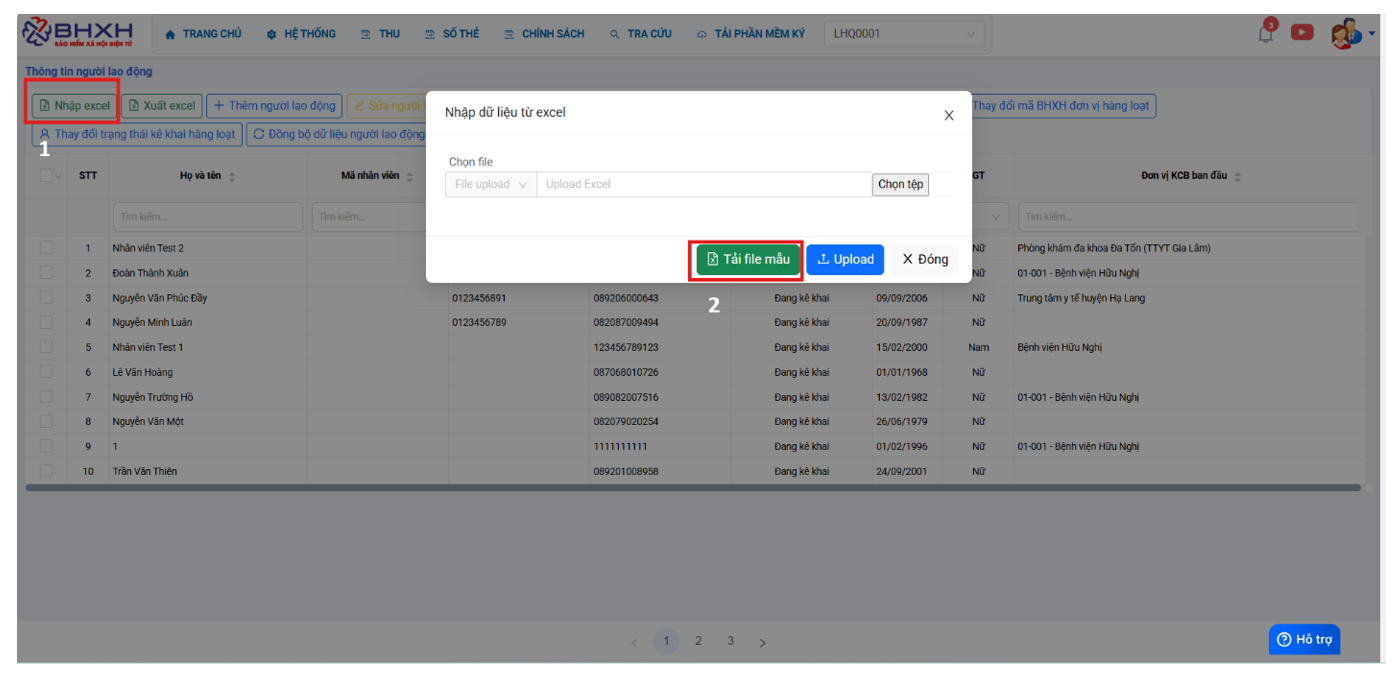Image resolution: width=1399 pixels, height=673 pixels.
Task: Click the Upload Excel file input field
Action: (703, 184)
